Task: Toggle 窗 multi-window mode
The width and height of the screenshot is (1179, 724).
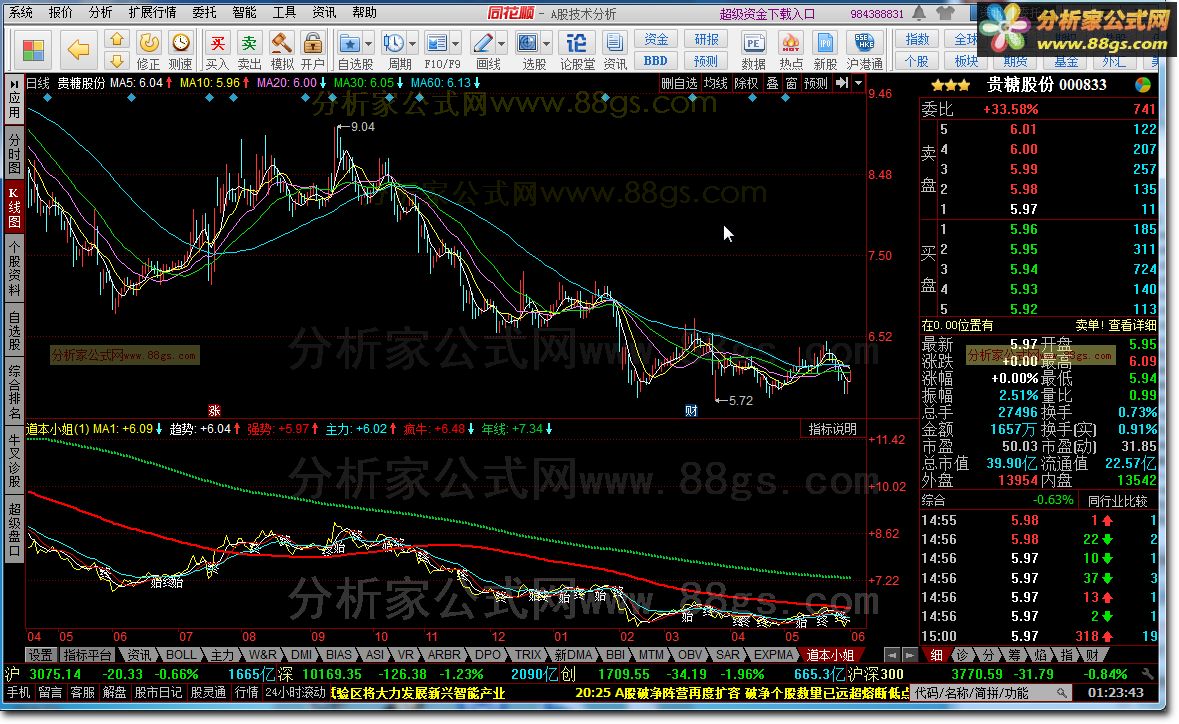Action: (791, 83)
